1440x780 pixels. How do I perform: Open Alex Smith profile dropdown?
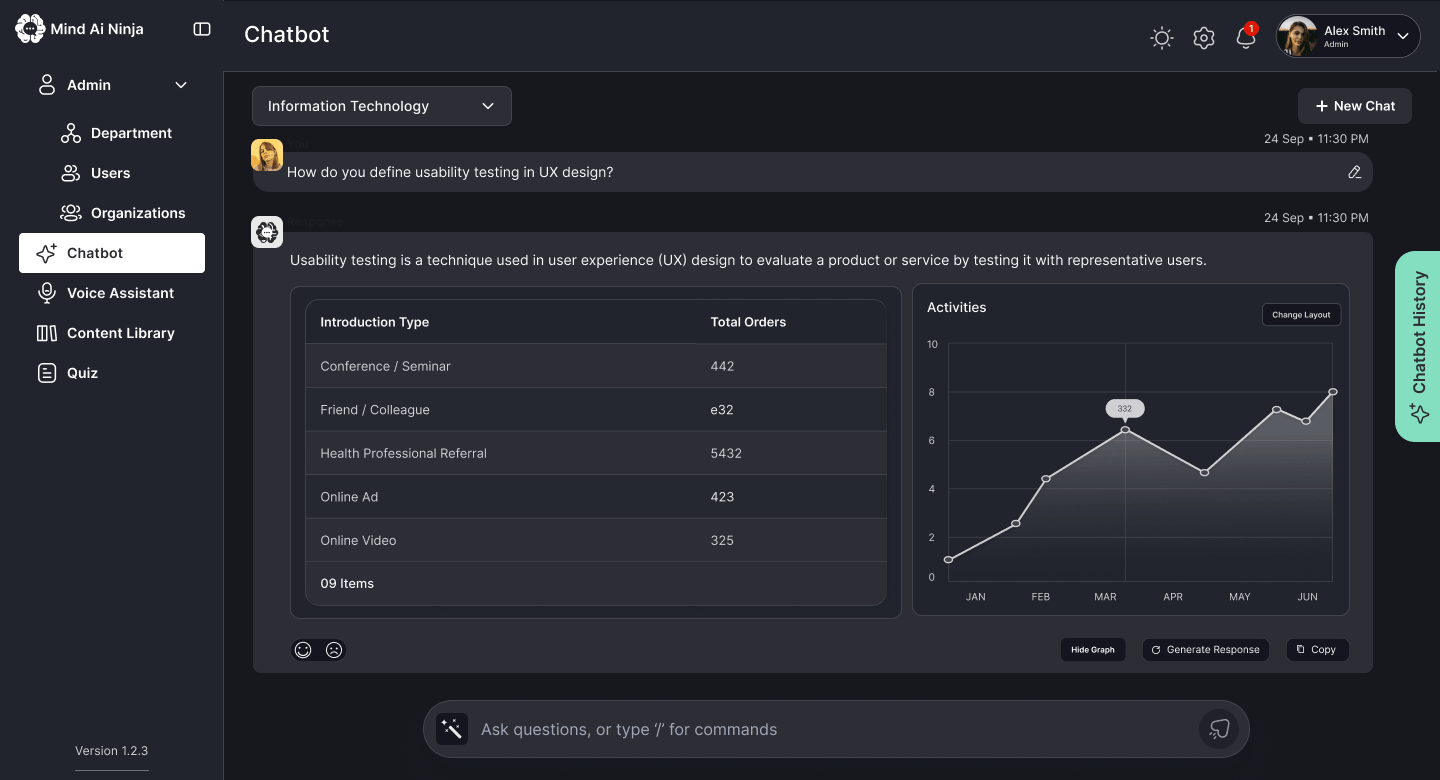[x=1348, y=36]
